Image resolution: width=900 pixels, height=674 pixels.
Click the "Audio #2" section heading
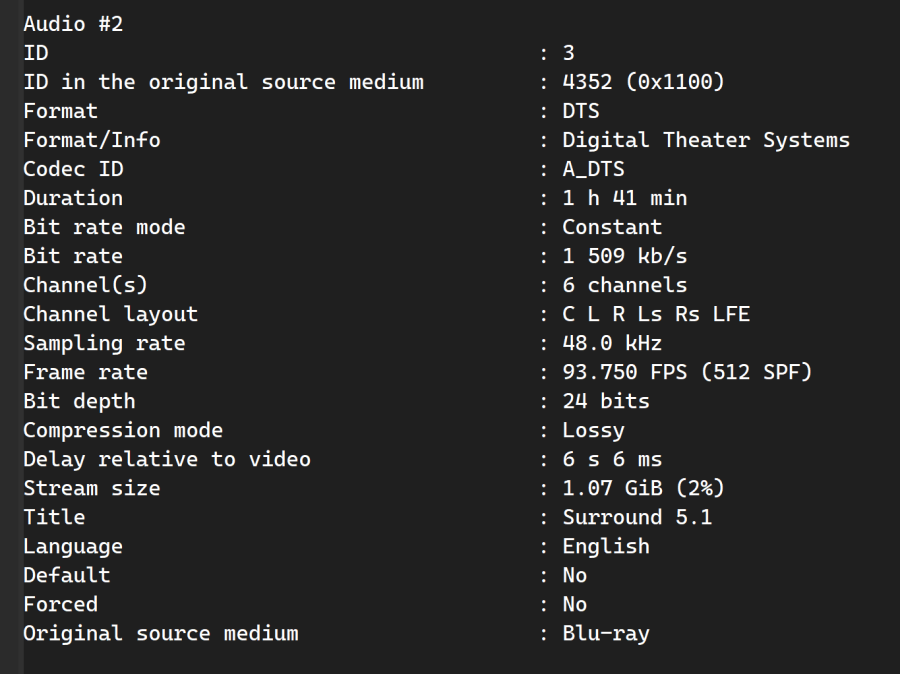coord(73,24)
